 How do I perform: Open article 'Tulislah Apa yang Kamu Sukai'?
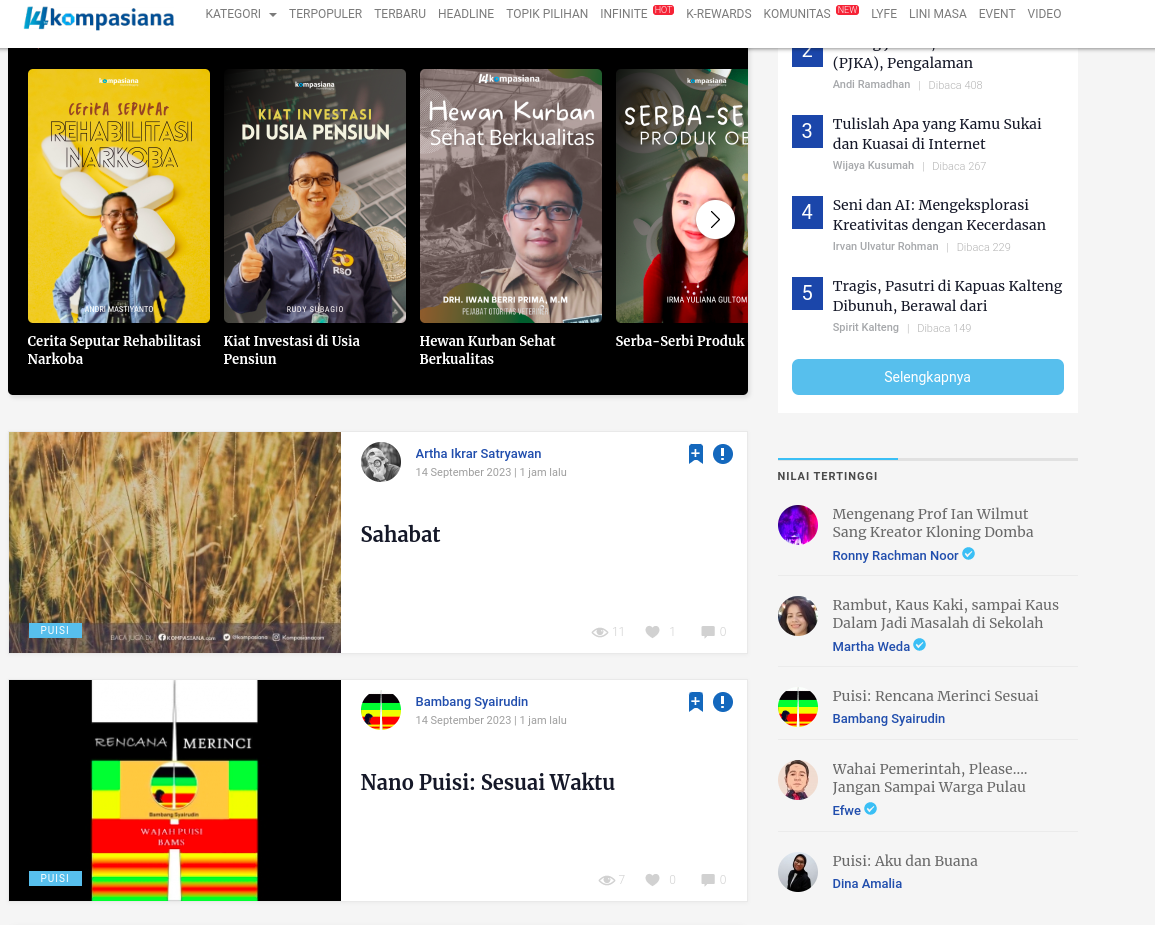click(x=937, y=134)
